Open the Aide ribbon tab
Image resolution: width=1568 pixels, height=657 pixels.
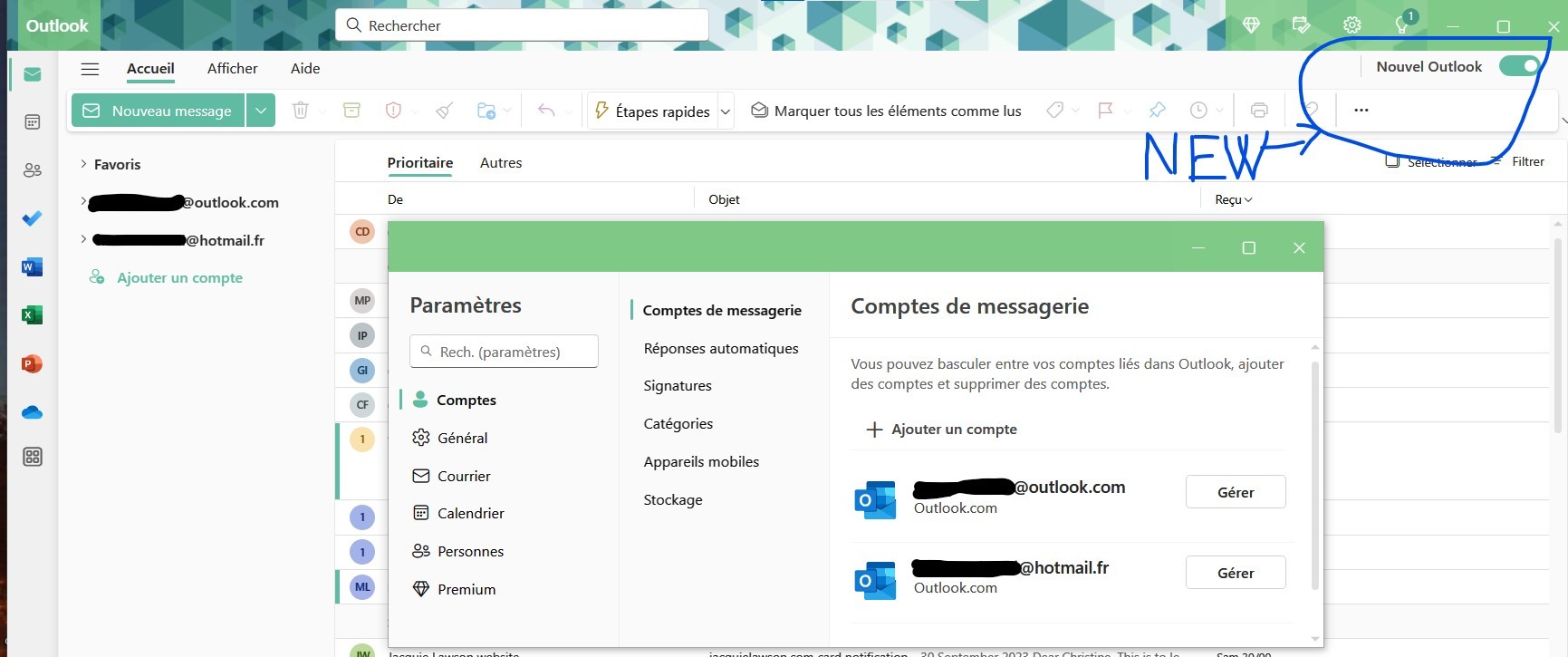[x=305, y=68]
